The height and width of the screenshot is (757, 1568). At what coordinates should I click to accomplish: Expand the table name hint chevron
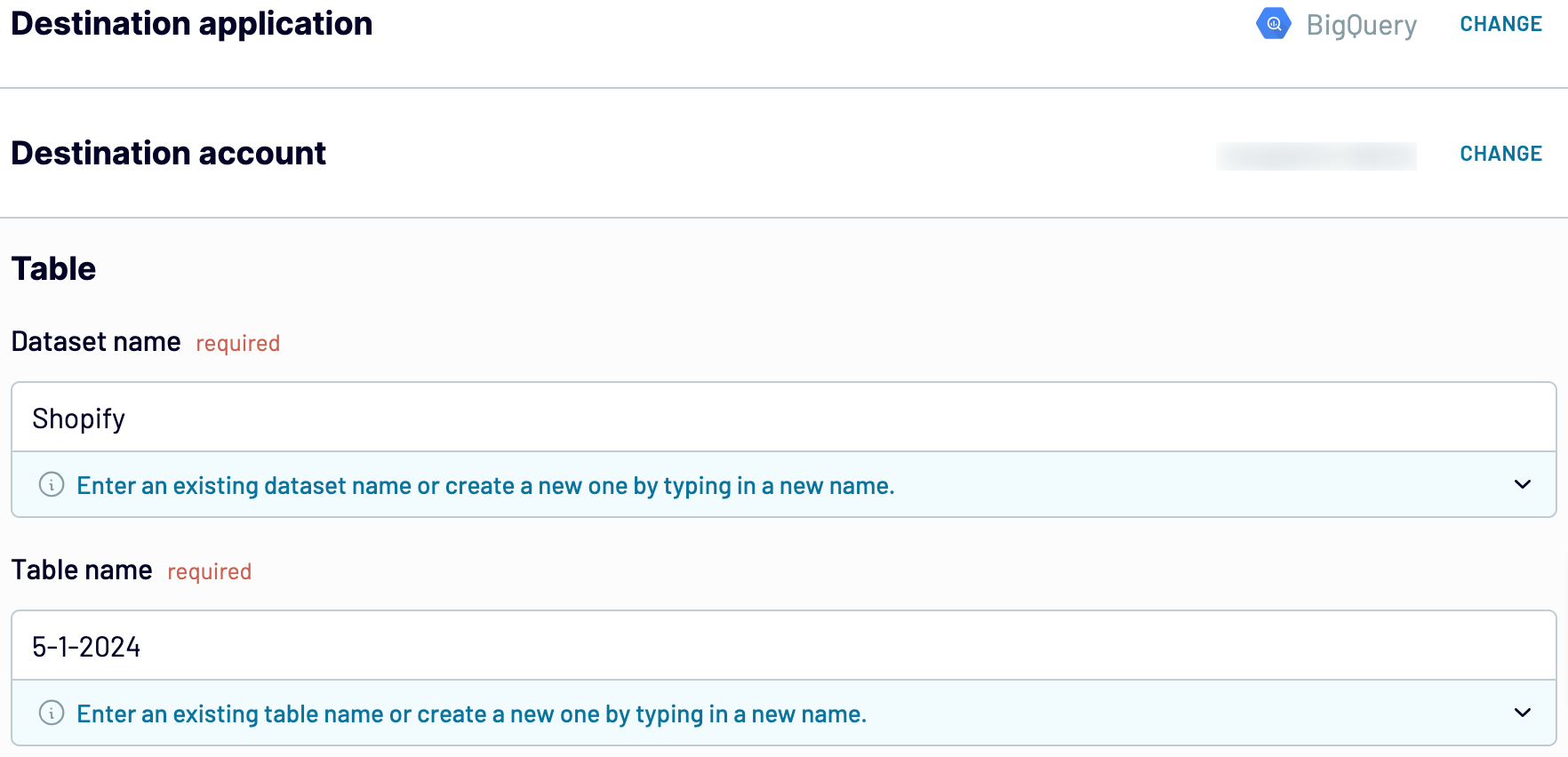click(x=1522, y=713)
